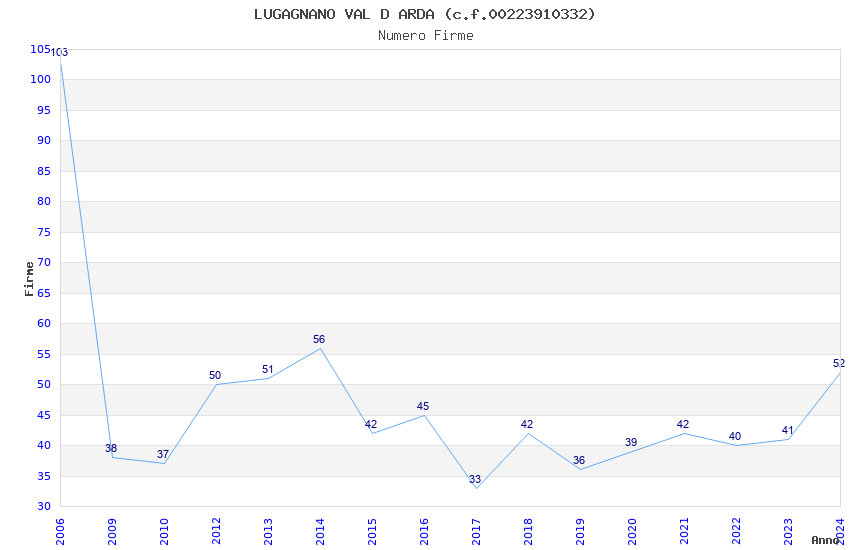The width and height of the screenshot is (850, 550).
Task: Click year 2015 on the x-axis
Action: 372,532
